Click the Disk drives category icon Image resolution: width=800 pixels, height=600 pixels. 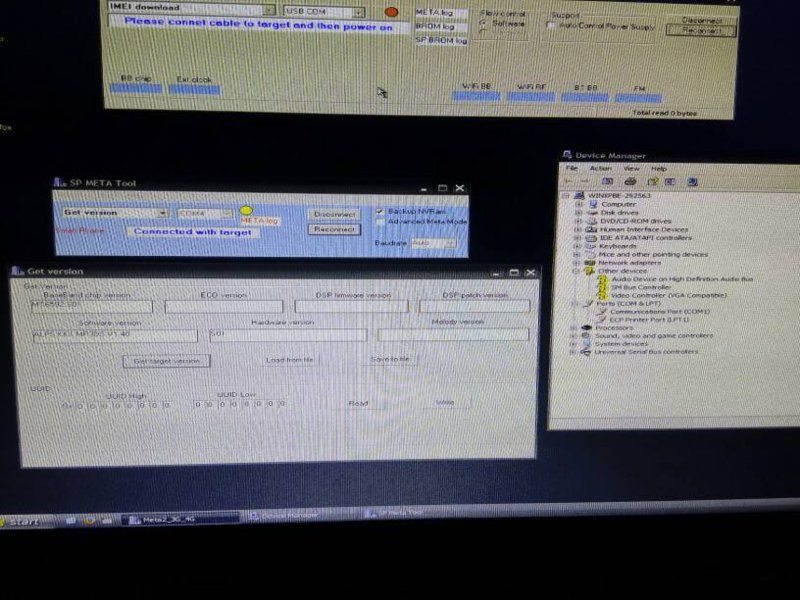[592, 212]
